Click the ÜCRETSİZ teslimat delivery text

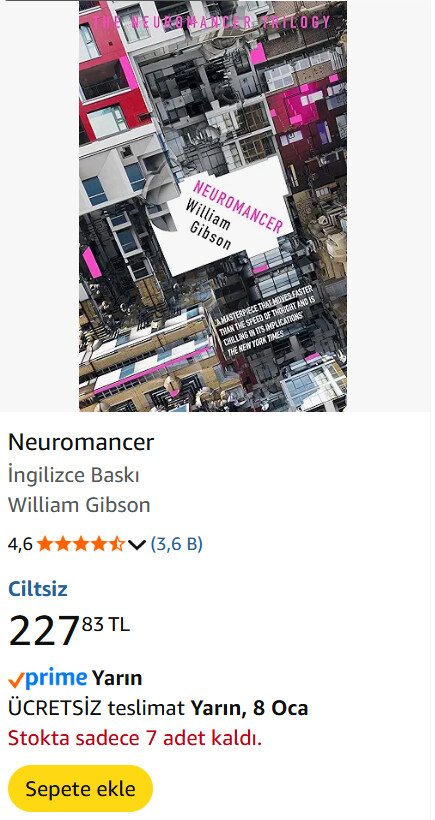point(96,709)
